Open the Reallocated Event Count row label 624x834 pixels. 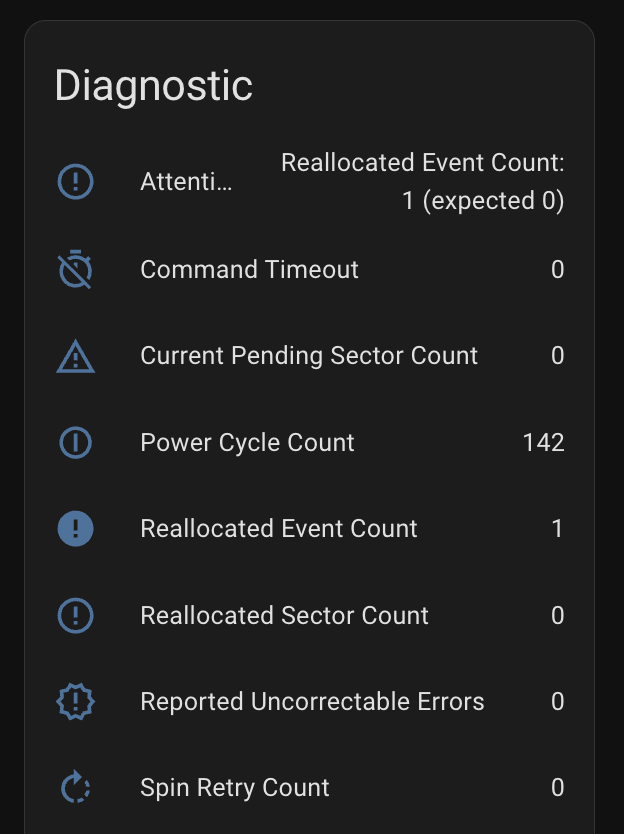(x=279, y=529)
